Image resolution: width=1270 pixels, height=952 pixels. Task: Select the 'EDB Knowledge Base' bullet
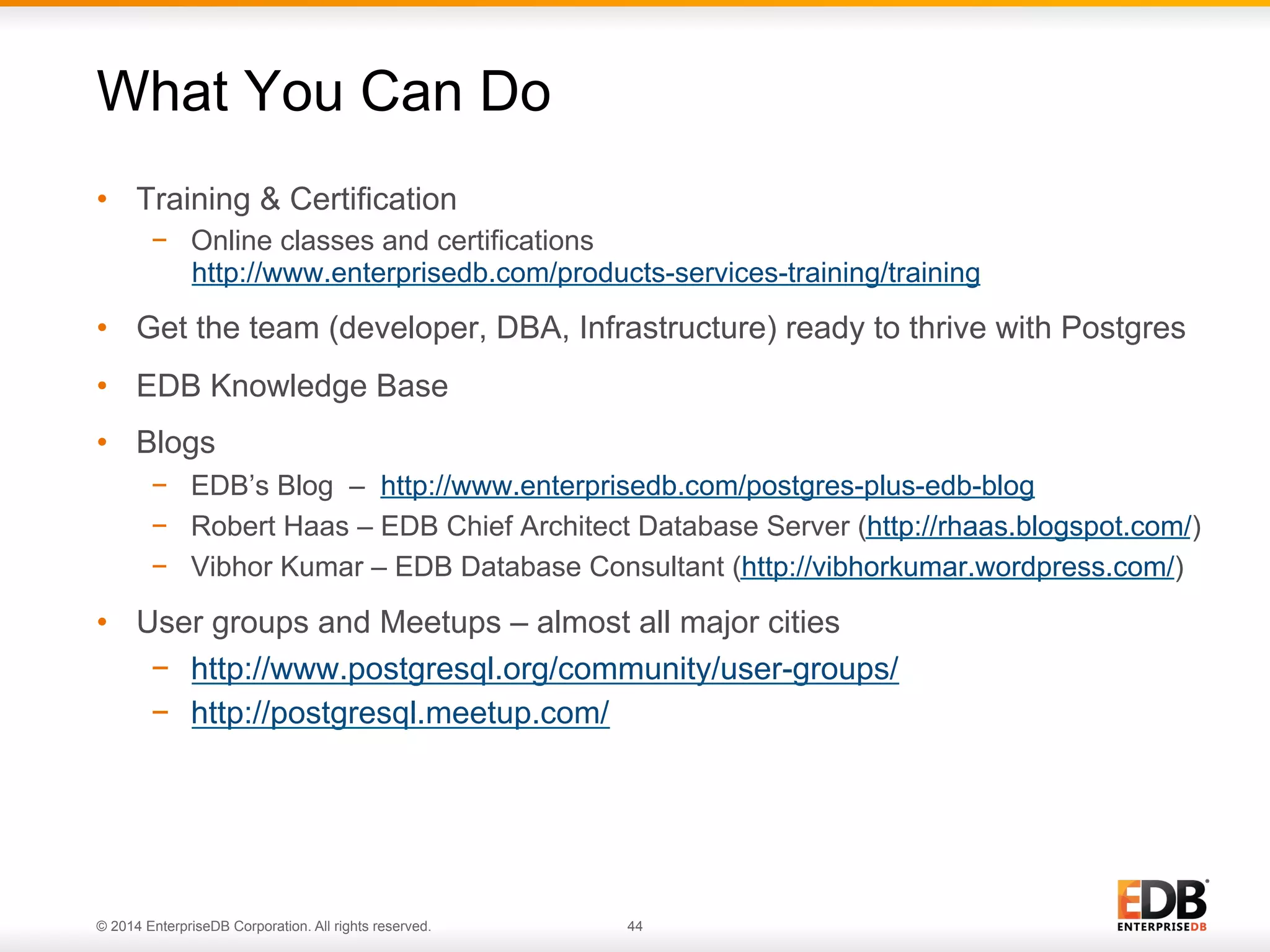pyautogui.click(x=292, y=386)
